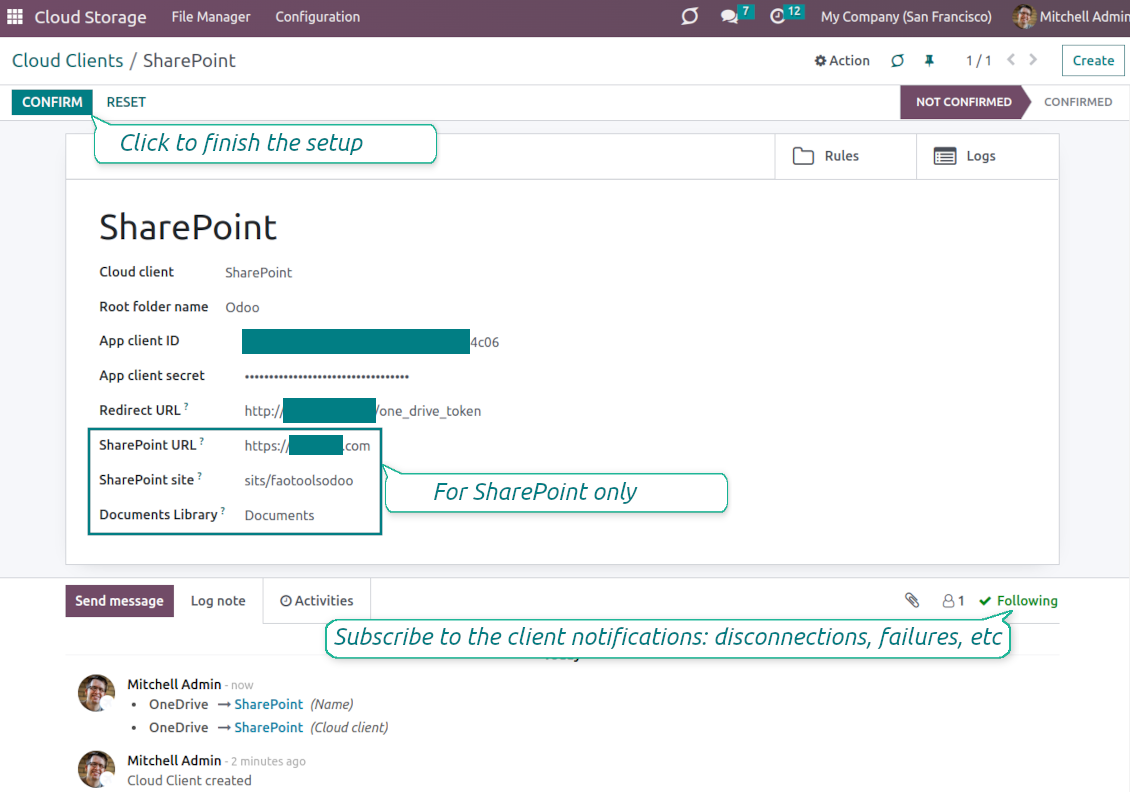Click the SharePoint record title
This screenshot has height=792, width=1130.
click(x=187, y=227)
